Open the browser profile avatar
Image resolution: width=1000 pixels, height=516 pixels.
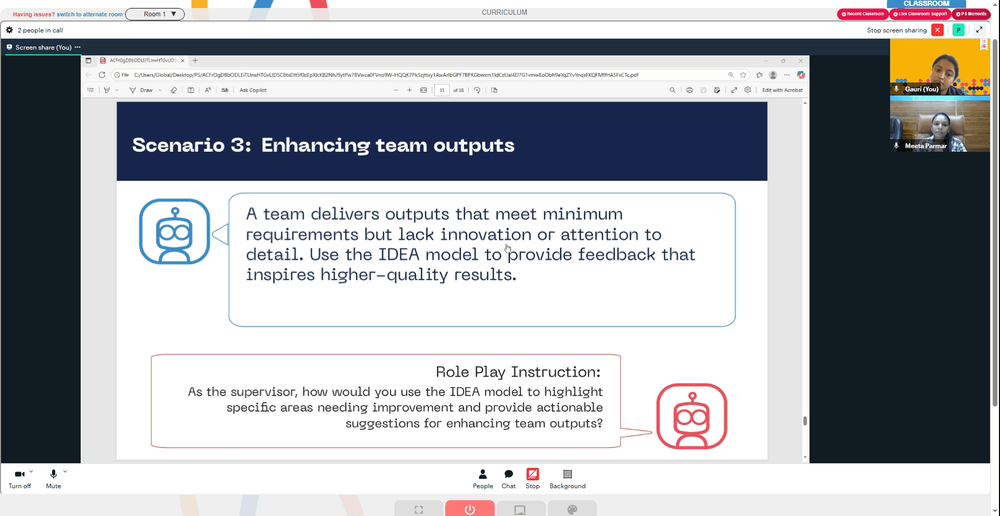click(x=773, y=75)
